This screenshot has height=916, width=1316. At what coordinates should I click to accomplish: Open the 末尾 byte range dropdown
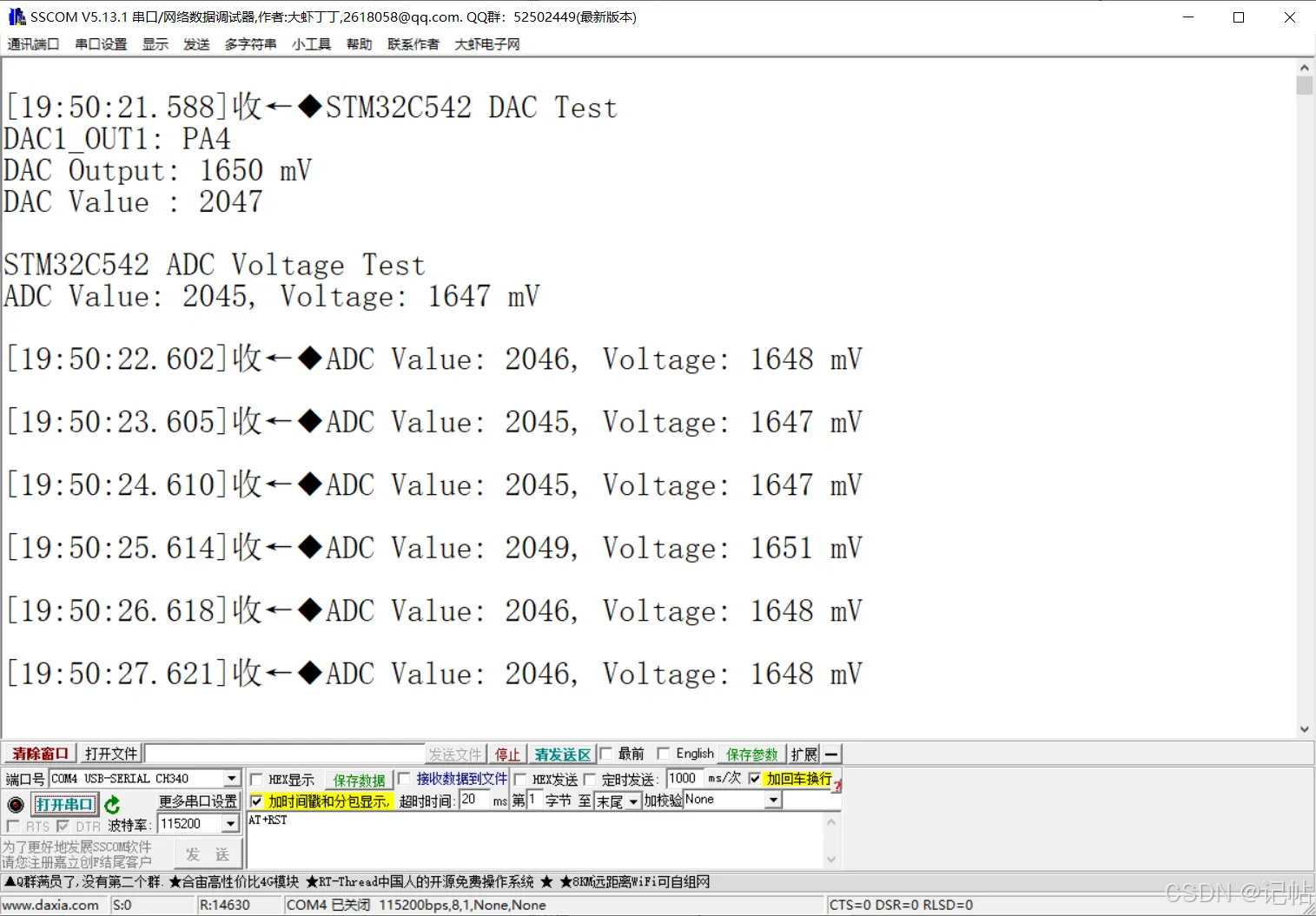(634, 801)
